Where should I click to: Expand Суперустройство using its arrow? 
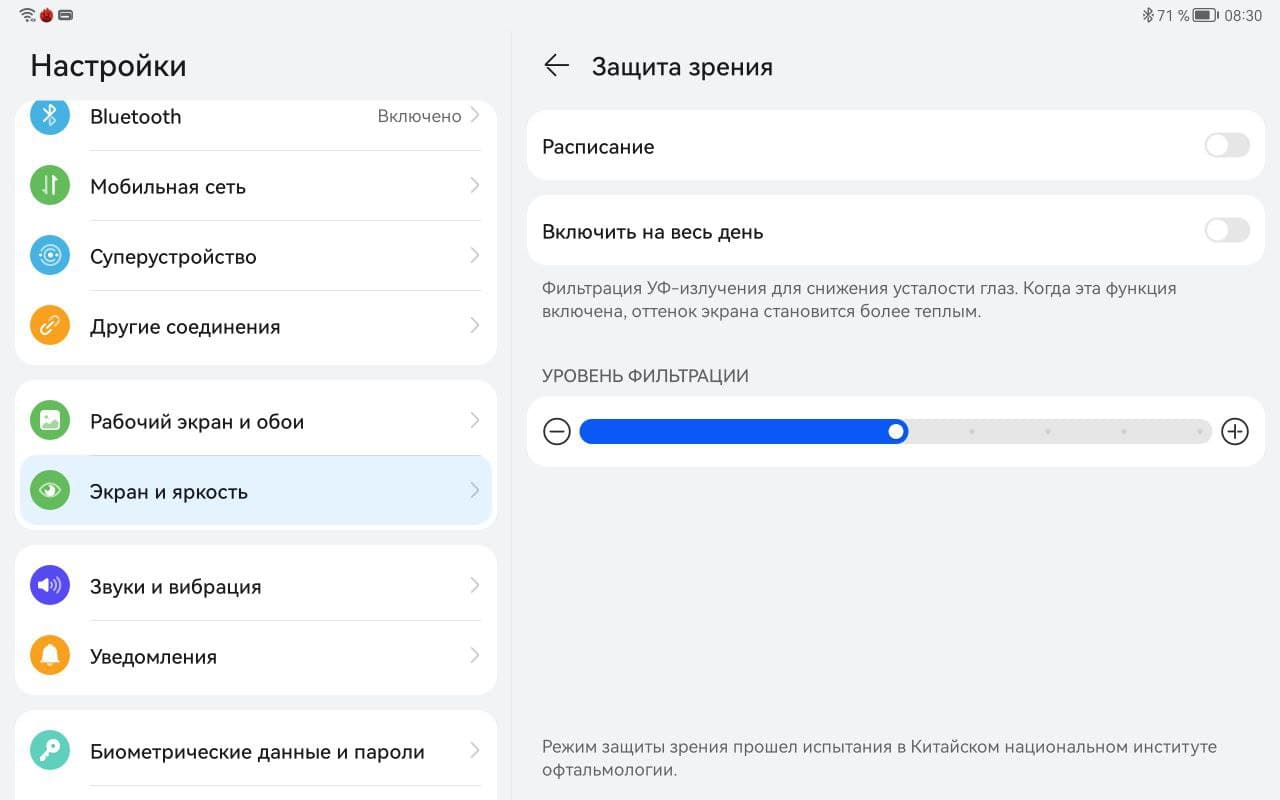click(475, 256)
